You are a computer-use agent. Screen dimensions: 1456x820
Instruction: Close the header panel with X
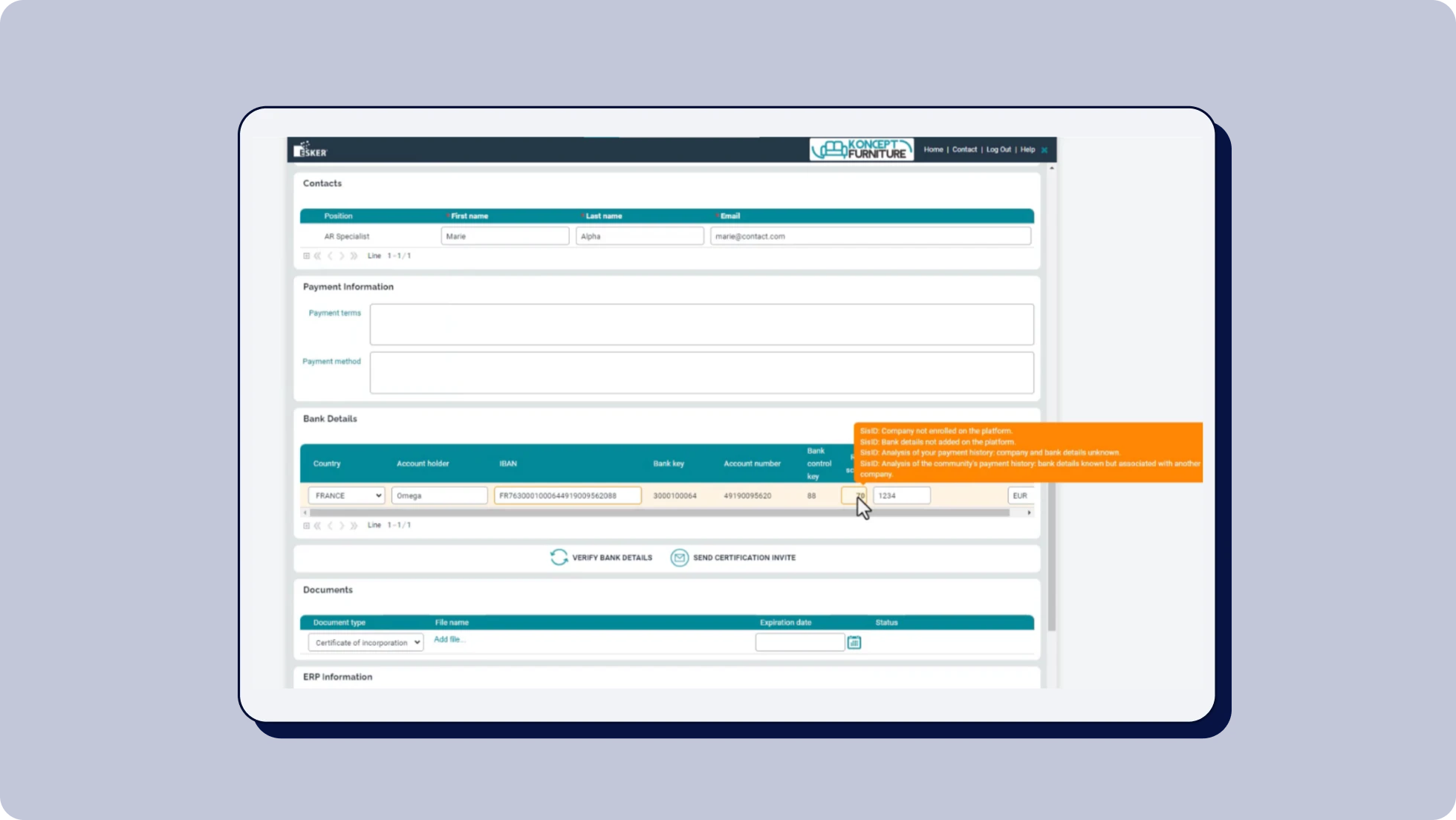(x=1044, y=150)
